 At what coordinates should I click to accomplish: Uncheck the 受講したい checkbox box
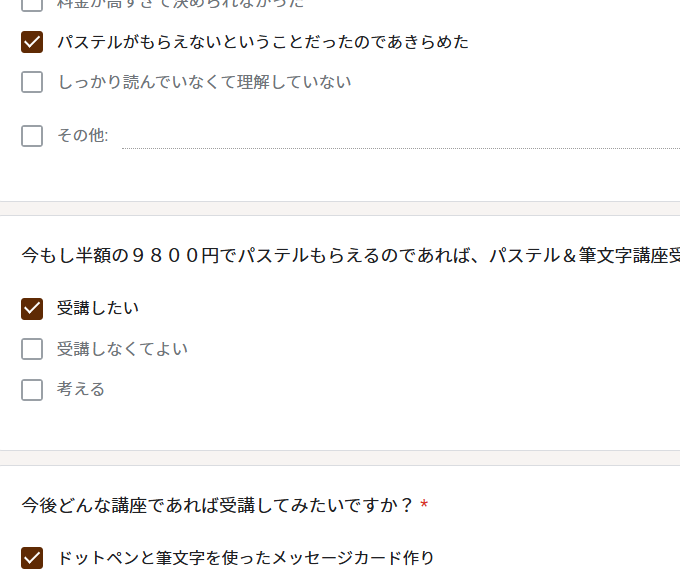pos(32,309)
